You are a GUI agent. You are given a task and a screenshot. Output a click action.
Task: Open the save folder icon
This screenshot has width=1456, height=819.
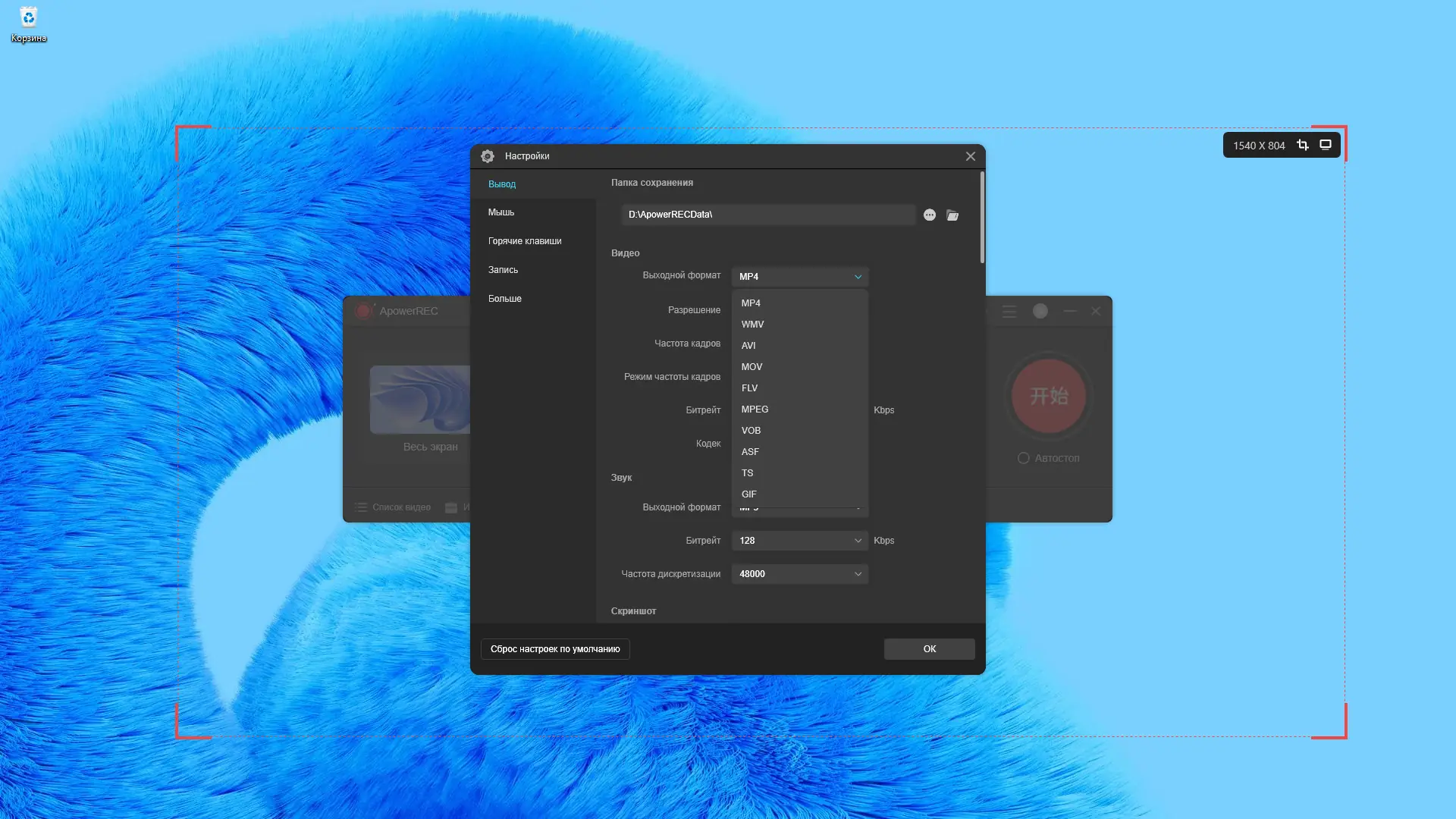click(x=952, y=215)
